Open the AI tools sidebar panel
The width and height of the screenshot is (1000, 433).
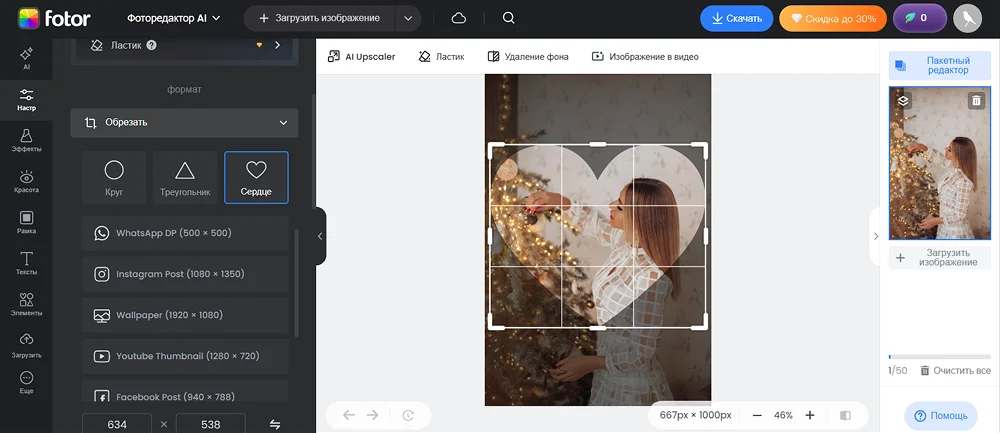(x=26, y=58)
